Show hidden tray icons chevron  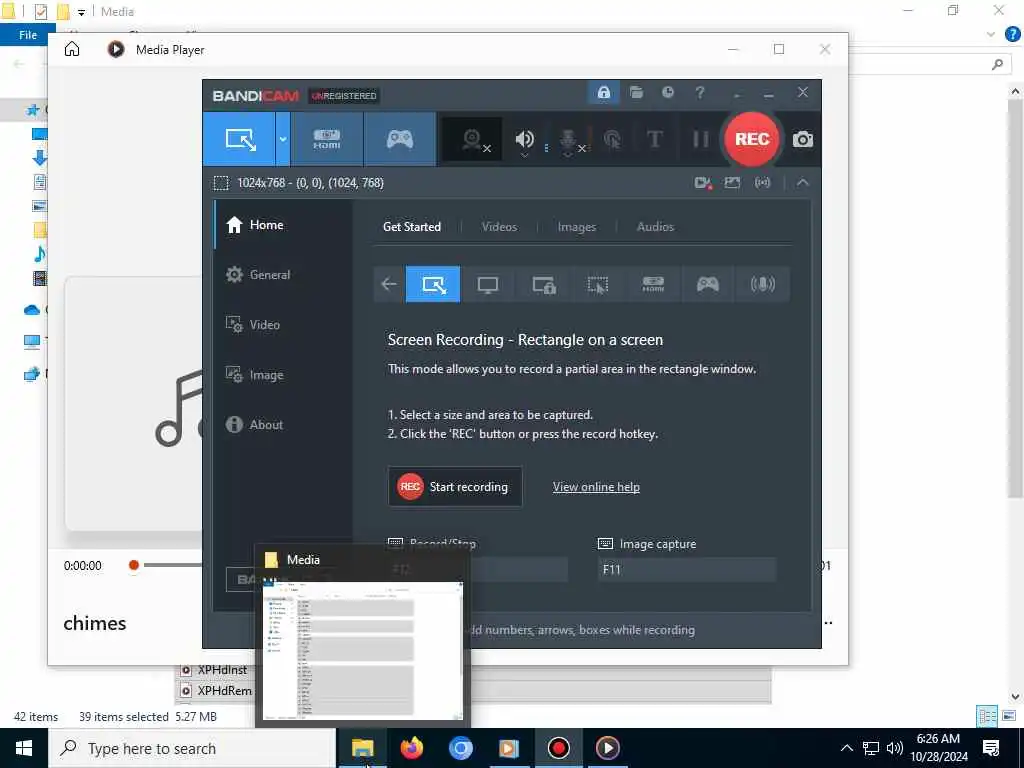point(846,748)
